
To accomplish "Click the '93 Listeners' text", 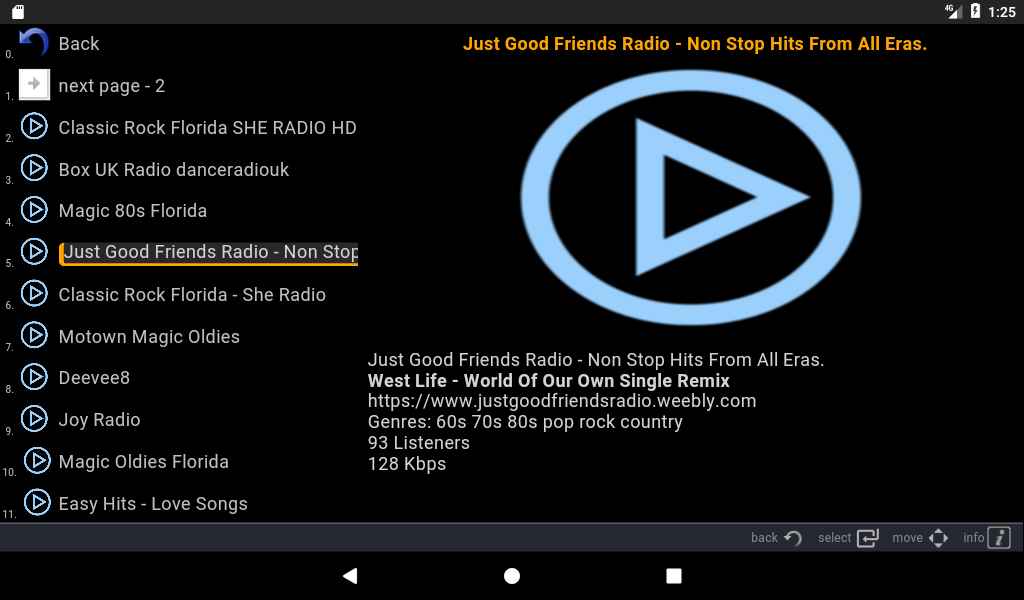I will coord(419,443).
